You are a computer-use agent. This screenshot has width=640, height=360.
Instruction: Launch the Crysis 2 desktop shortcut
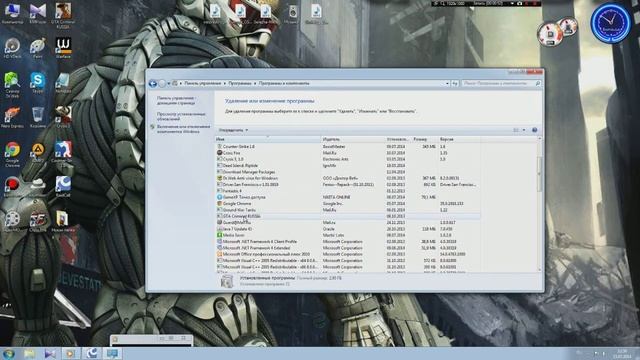click(x=63, y=118)
